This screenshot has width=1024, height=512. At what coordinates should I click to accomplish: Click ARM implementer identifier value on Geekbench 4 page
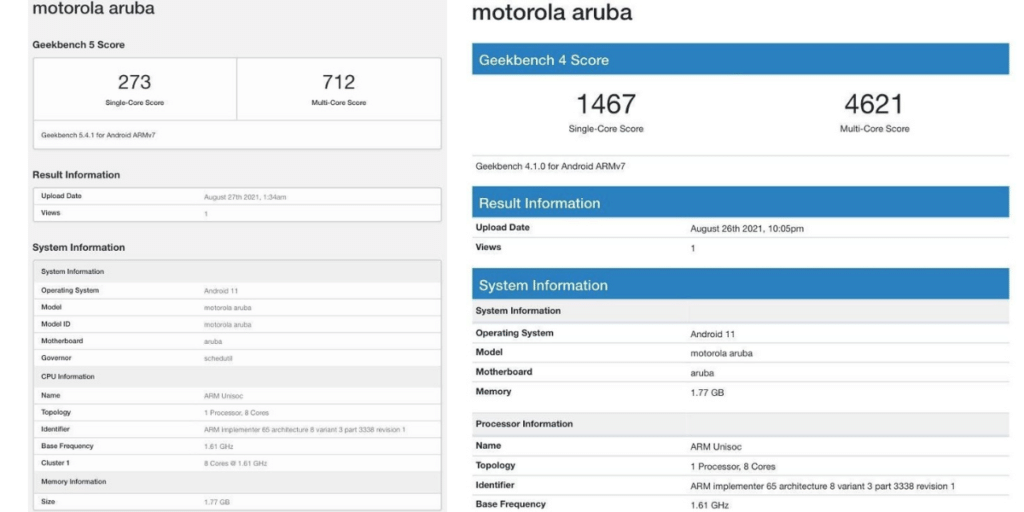coord(823,487)
